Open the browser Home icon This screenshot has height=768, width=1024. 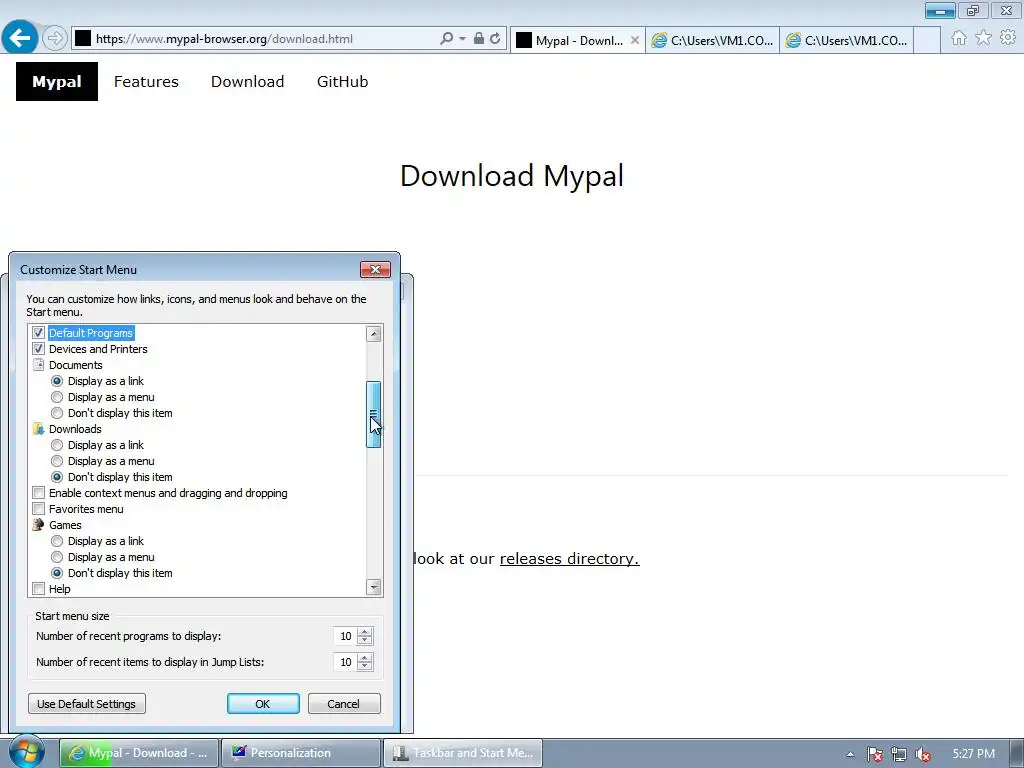(x=959, y=38)
